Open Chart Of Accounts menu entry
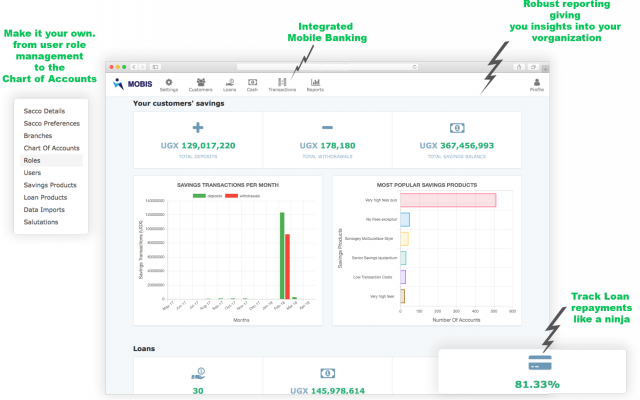 [x=51, y=148]
